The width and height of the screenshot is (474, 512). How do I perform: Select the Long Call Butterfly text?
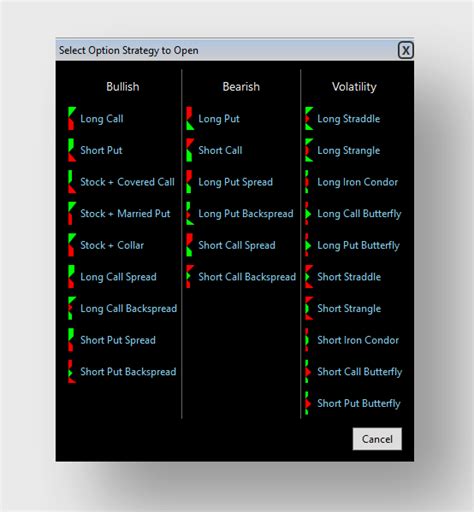click(359, 214)
